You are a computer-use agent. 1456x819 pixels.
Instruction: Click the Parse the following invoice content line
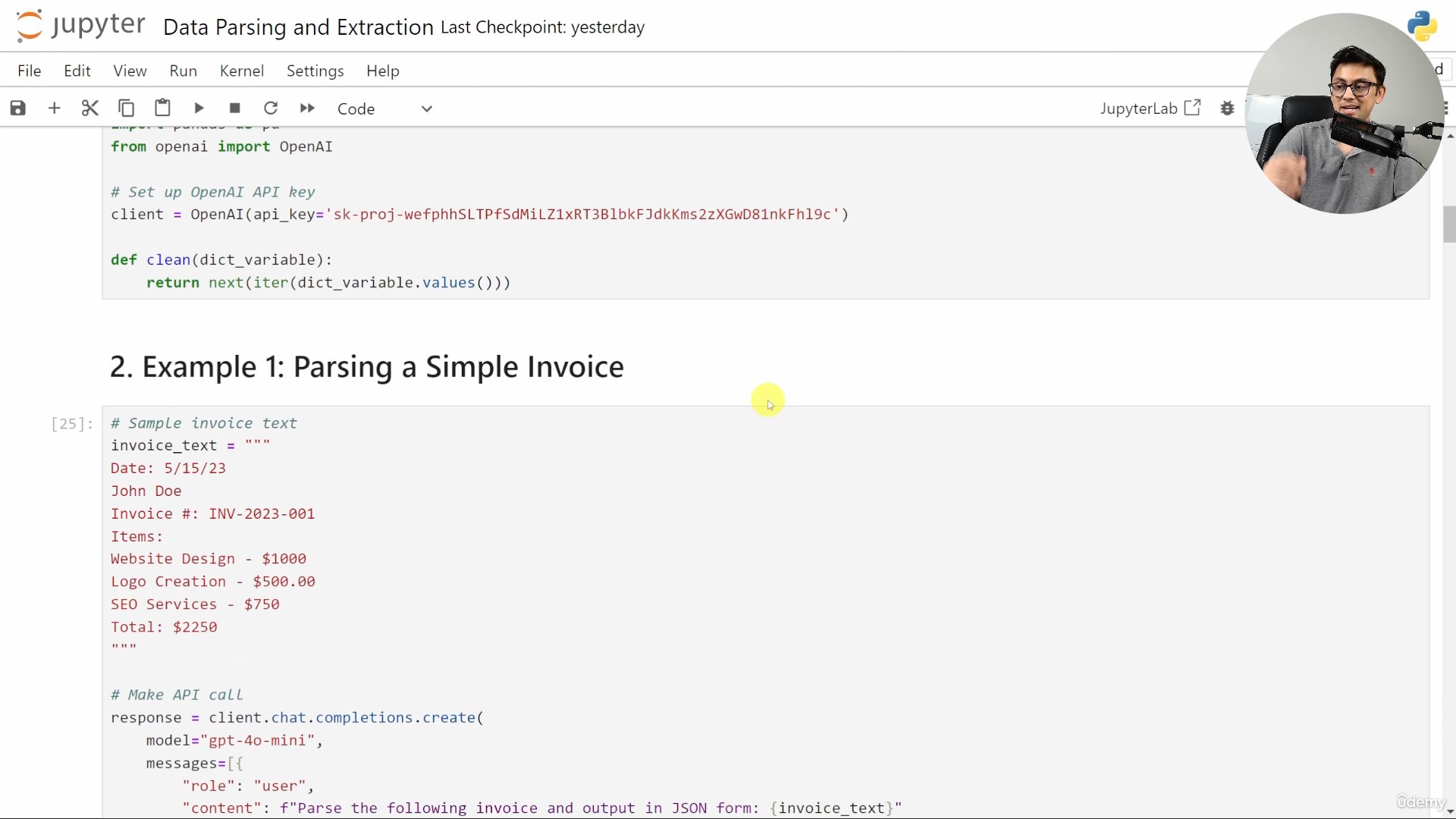point(542,808)
